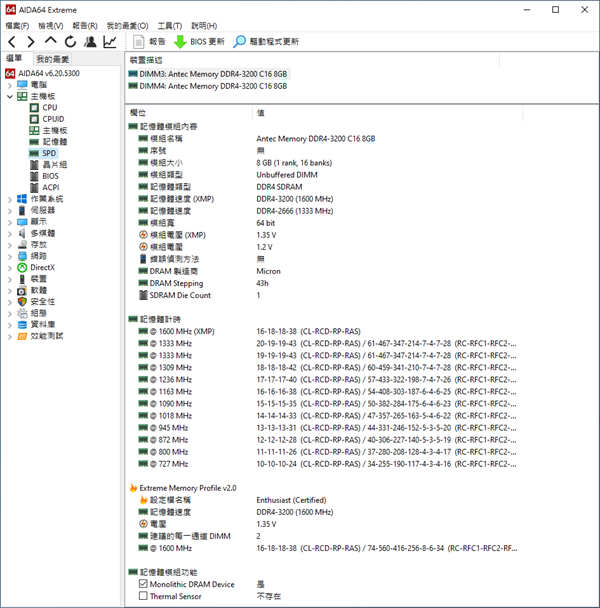Maximize the AIDA64 Extreme window
Screen dimensions: 600x608
(555, 10)
